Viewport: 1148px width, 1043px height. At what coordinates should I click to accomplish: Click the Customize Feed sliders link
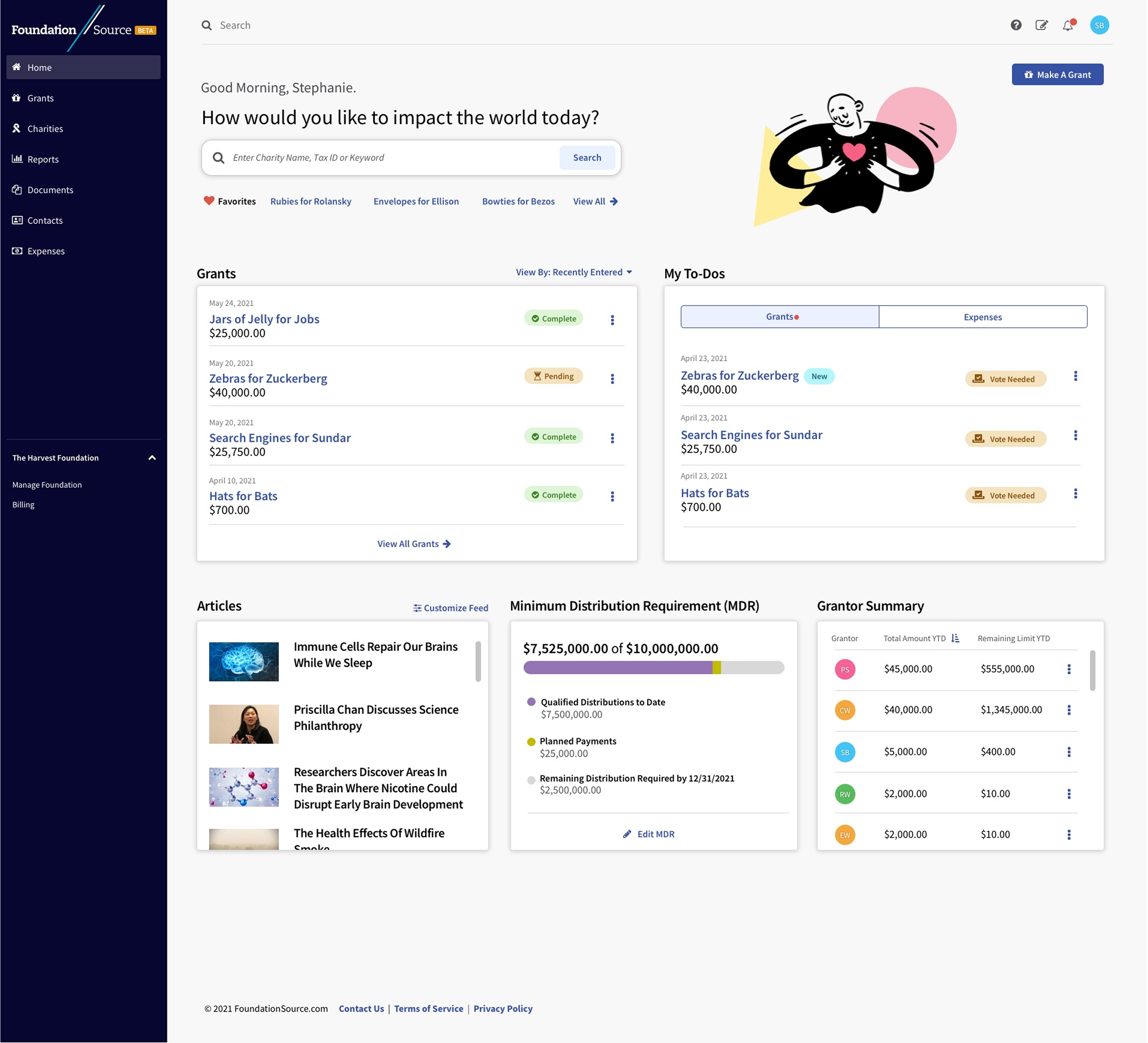point(450,608)
